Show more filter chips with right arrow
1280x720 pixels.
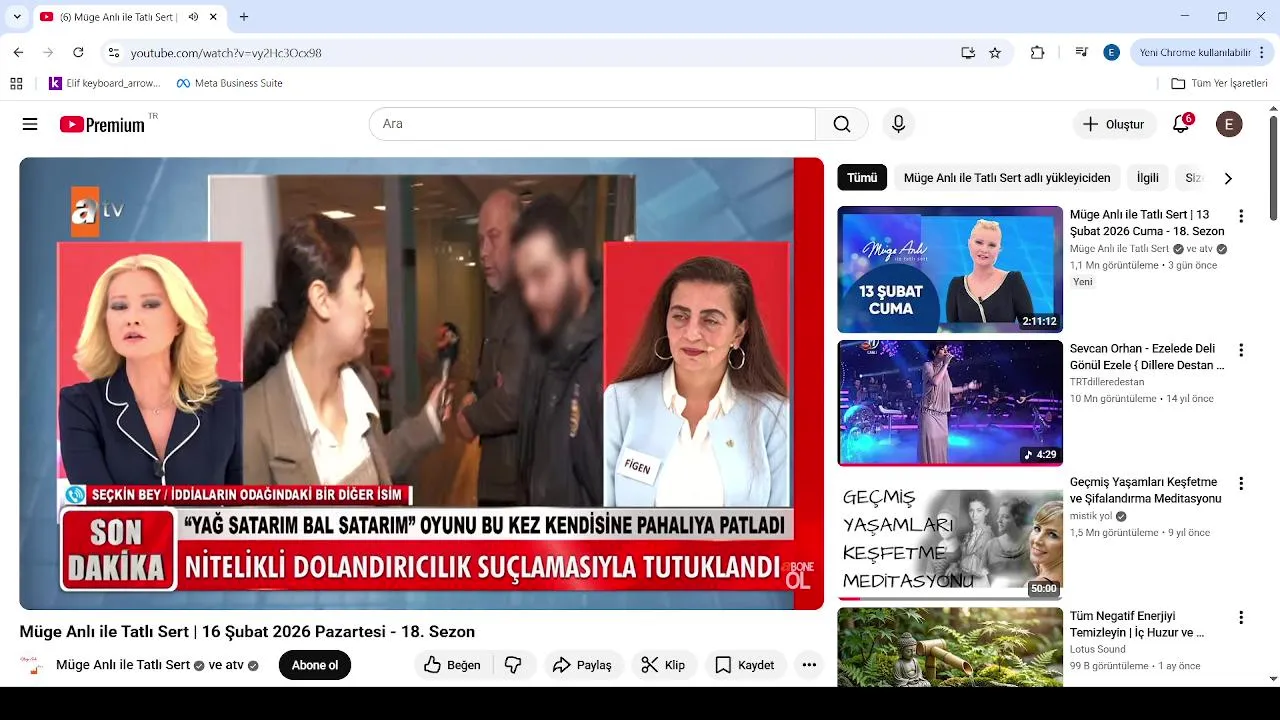(x=1228, y=178)
